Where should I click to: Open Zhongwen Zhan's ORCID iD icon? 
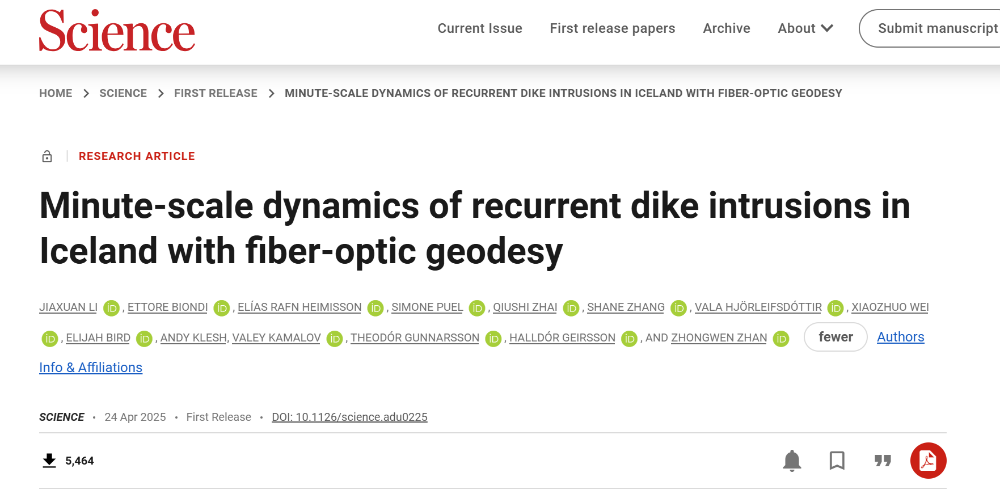[786, 338]
